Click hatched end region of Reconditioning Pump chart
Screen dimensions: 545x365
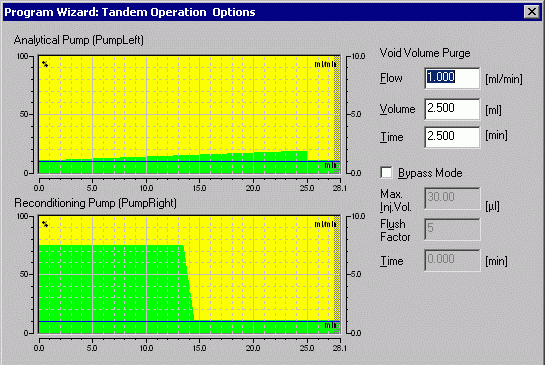click(x=337, y=274)
